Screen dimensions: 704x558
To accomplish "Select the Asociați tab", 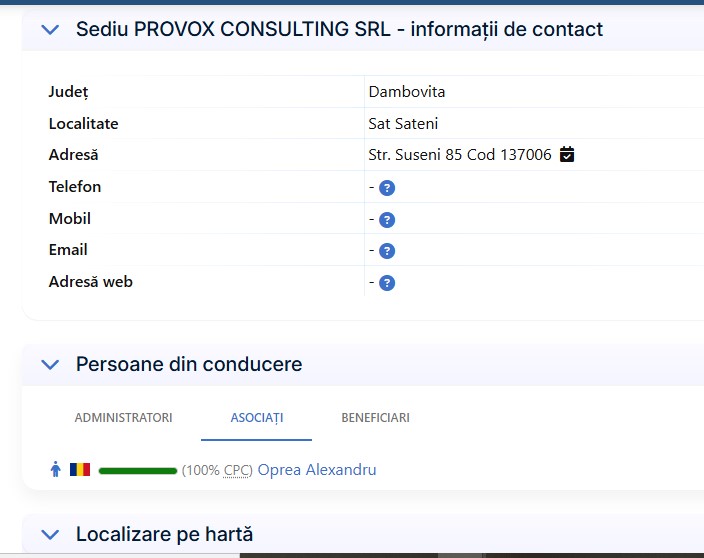I will tap(257, 418).
